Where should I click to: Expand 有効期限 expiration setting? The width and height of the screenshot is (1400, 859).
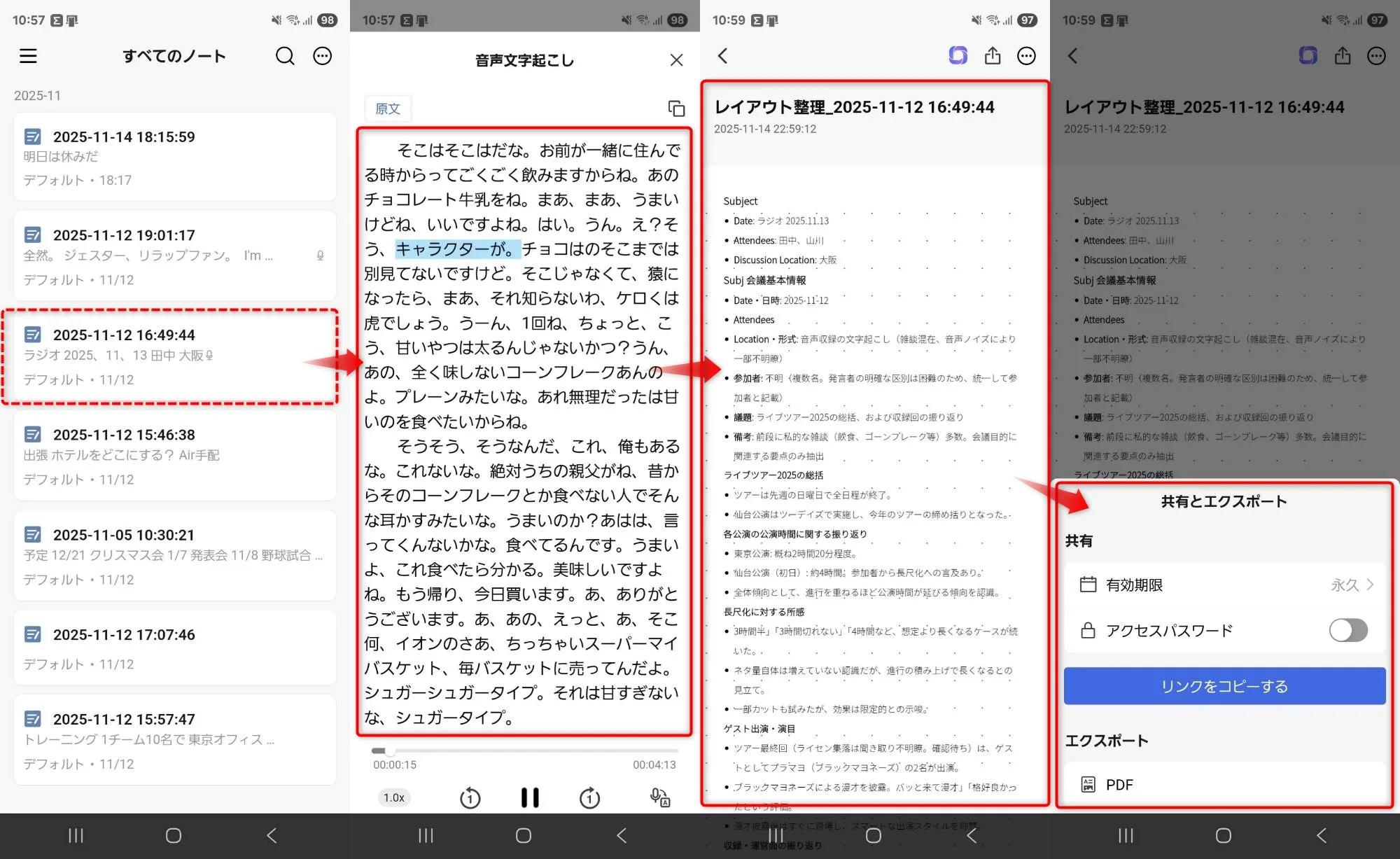click(1225, 585)
